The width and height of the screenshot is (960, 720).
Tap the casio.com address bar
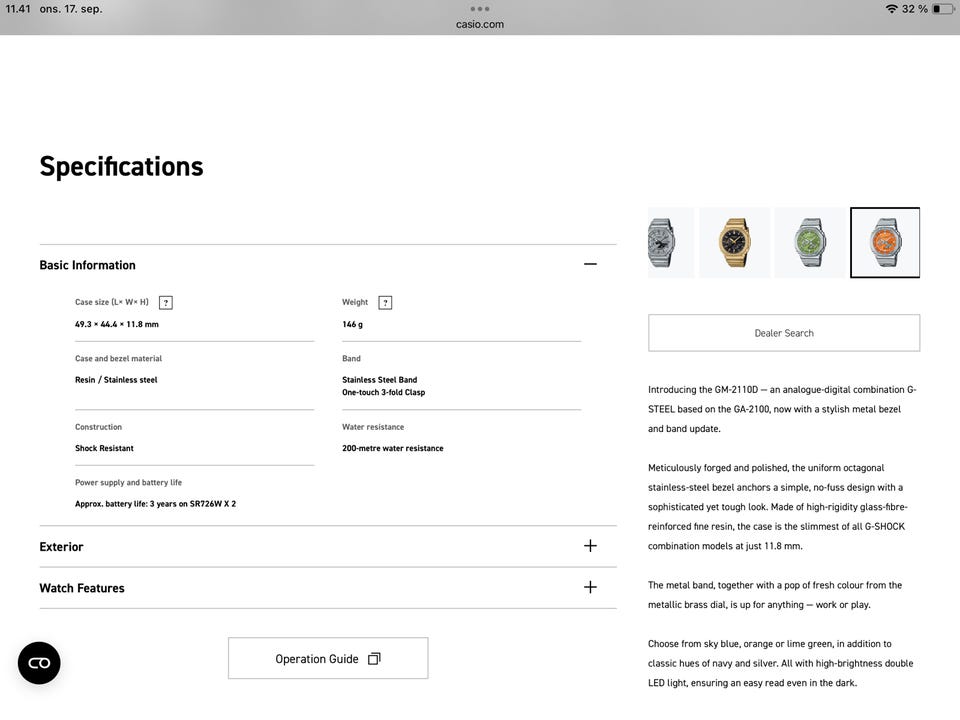(480, 24)
